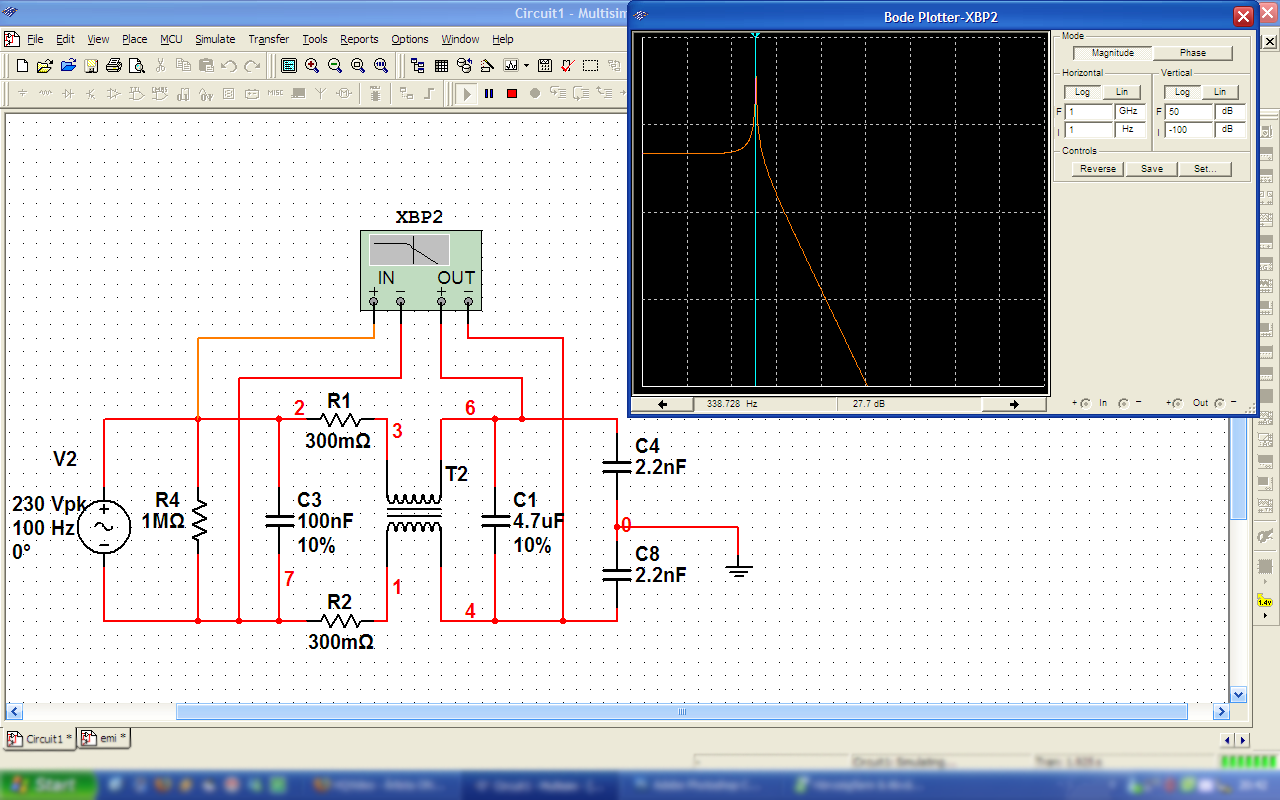This screenshot has width=1280, height=800.
Task: Change horizontal initial unit Hz
Action: pos(1130,130)
